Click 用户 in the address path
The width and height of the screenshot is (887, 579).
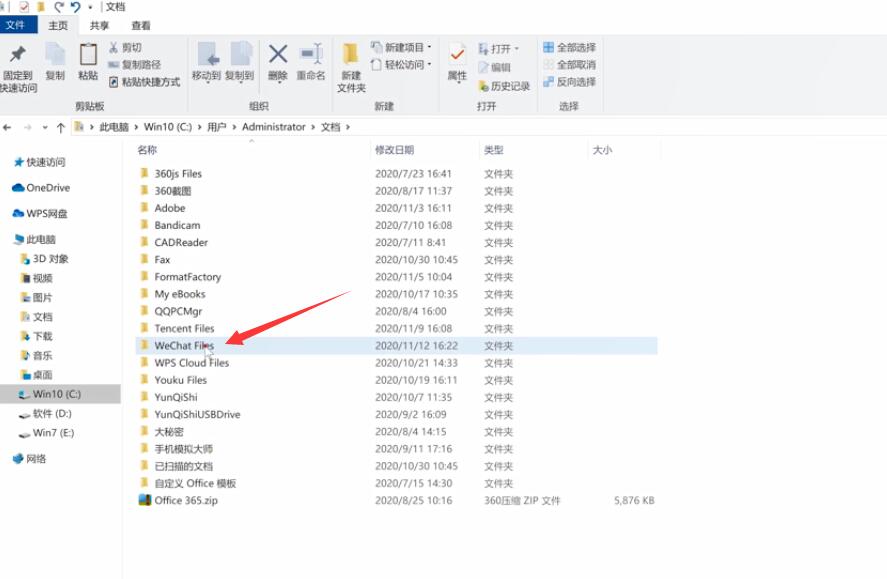coord(216,127)
